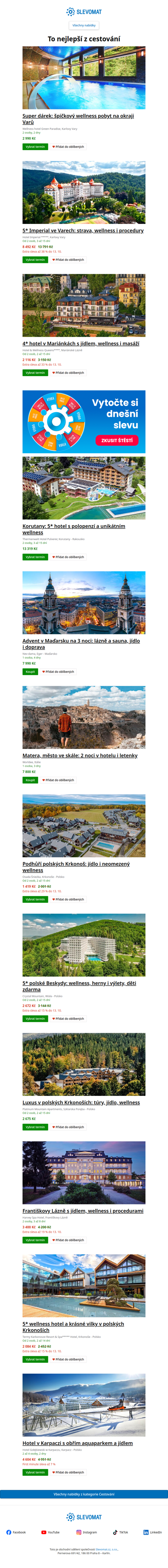
Task: Open the Matera, město ve skále title link
Action: pyautogui.click(x=80, y=755)
